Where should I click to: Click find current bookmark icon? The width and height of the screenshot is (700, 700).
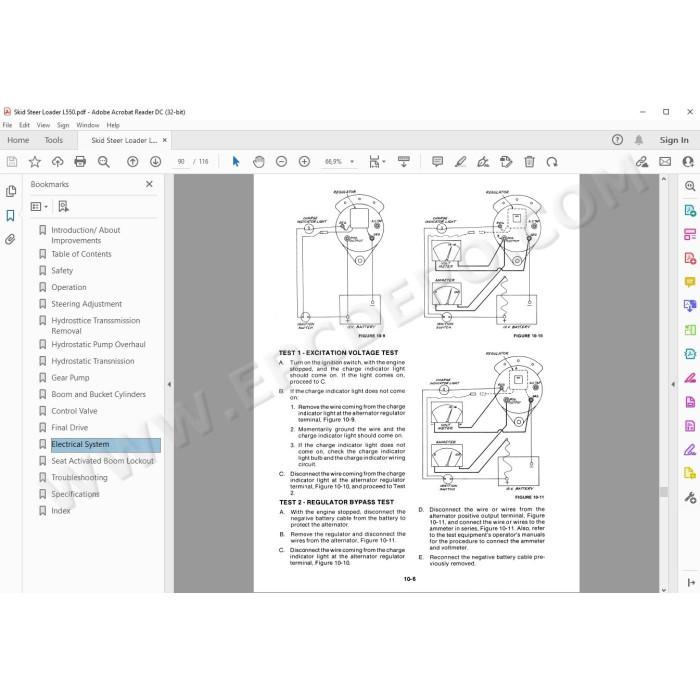click(x=63, y=206)
